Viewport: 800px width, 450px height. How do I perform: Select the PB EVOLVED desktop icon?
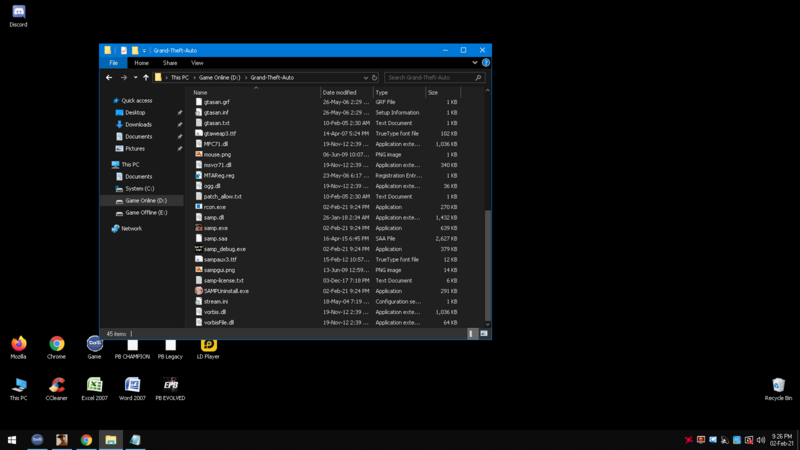coord(170,389)
